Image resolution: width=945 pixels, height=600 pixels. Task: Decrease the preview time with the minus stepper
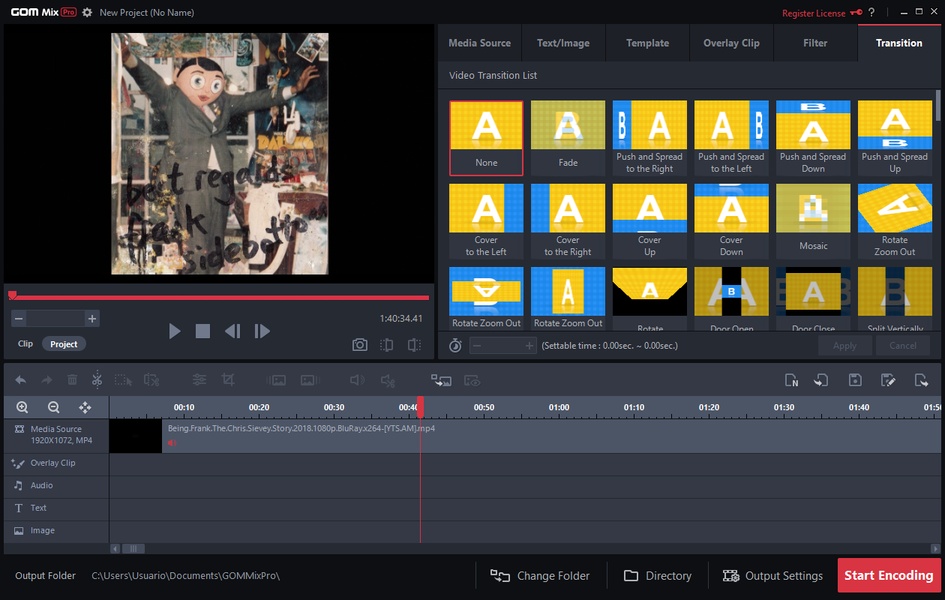tap(19, 319)
